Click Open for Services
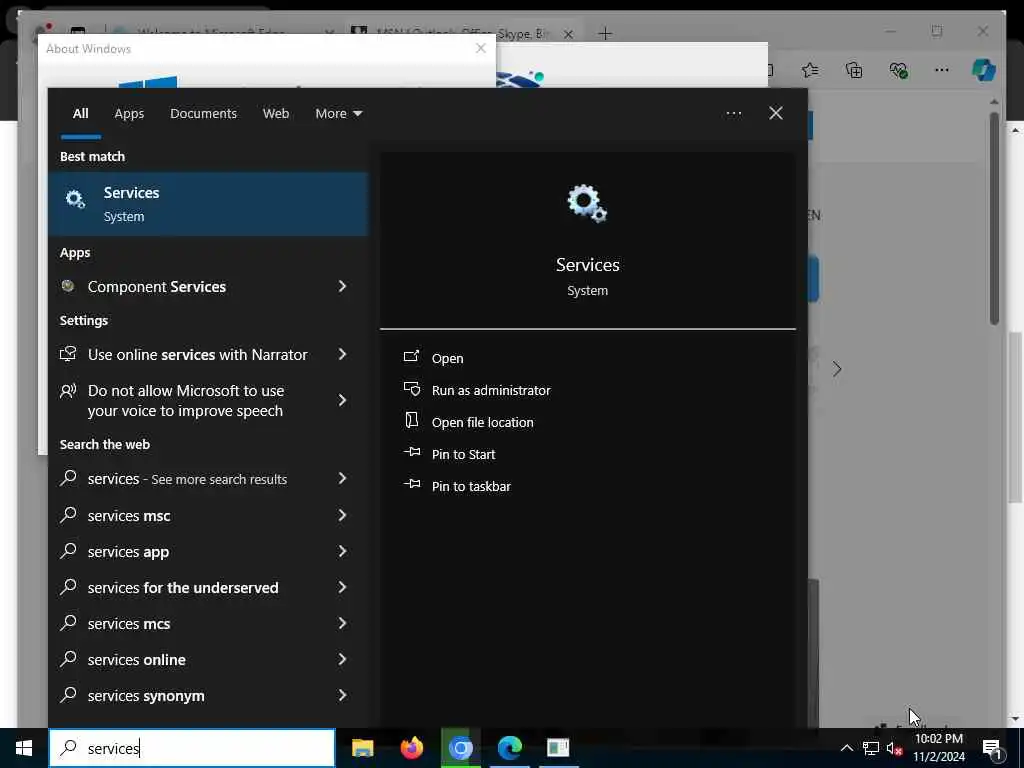Image resolution: width=1024 pixels, height=768 pixels. [447, 359]
